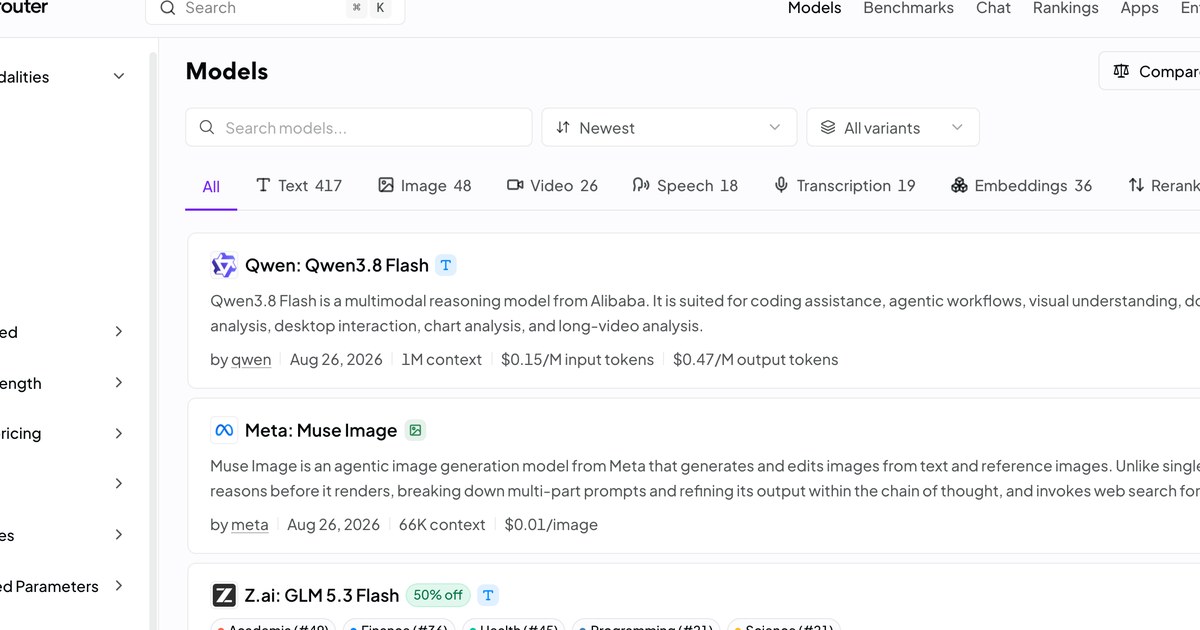Switch to the Video 26 tab

[x=552, y=186]
